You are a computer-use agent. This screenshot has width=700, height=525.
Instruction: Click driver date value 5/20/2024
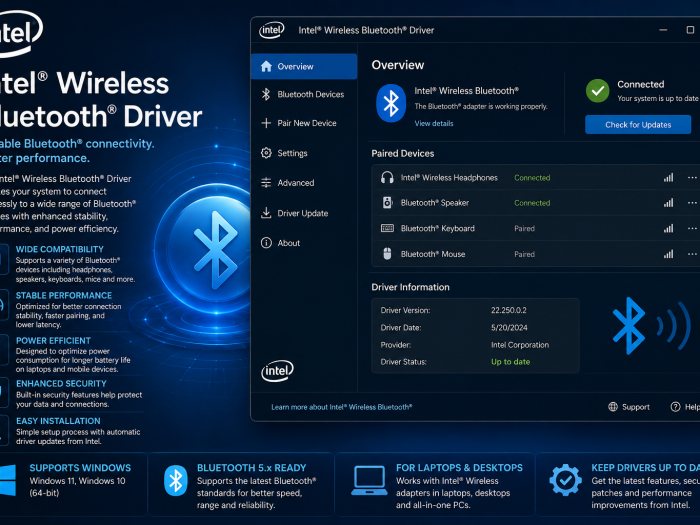509,328
